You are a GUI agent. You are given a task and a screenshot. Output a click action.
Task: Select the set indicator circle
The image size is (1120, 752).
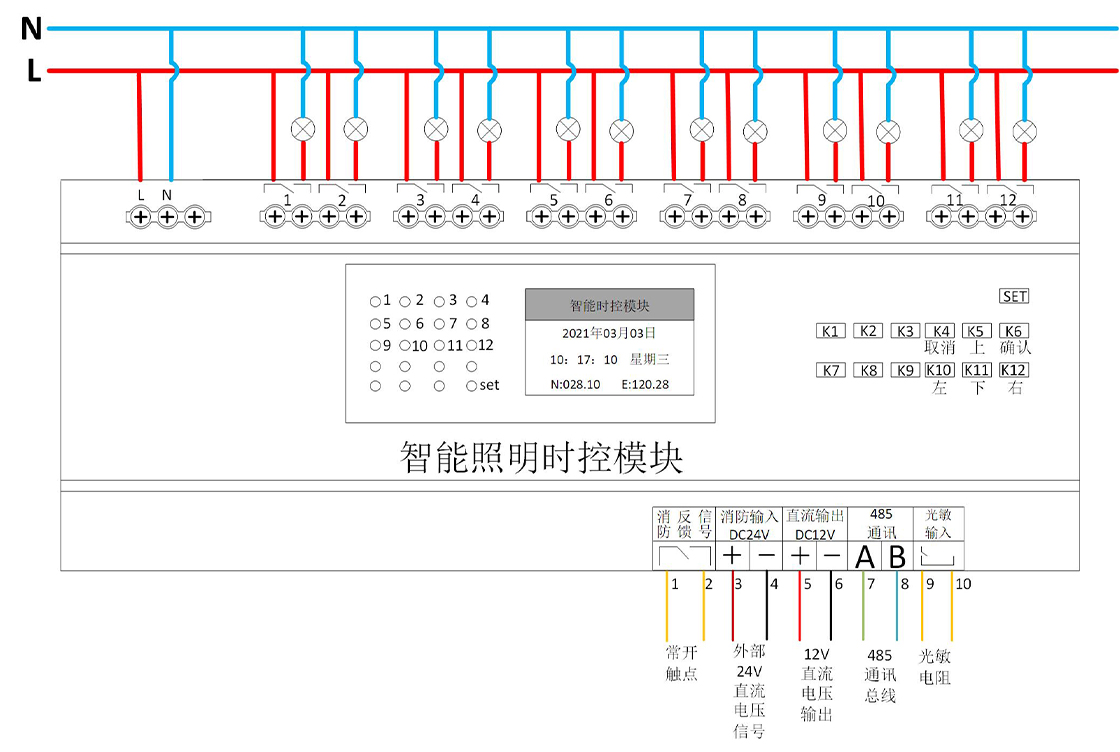click(x=471, y=386)
